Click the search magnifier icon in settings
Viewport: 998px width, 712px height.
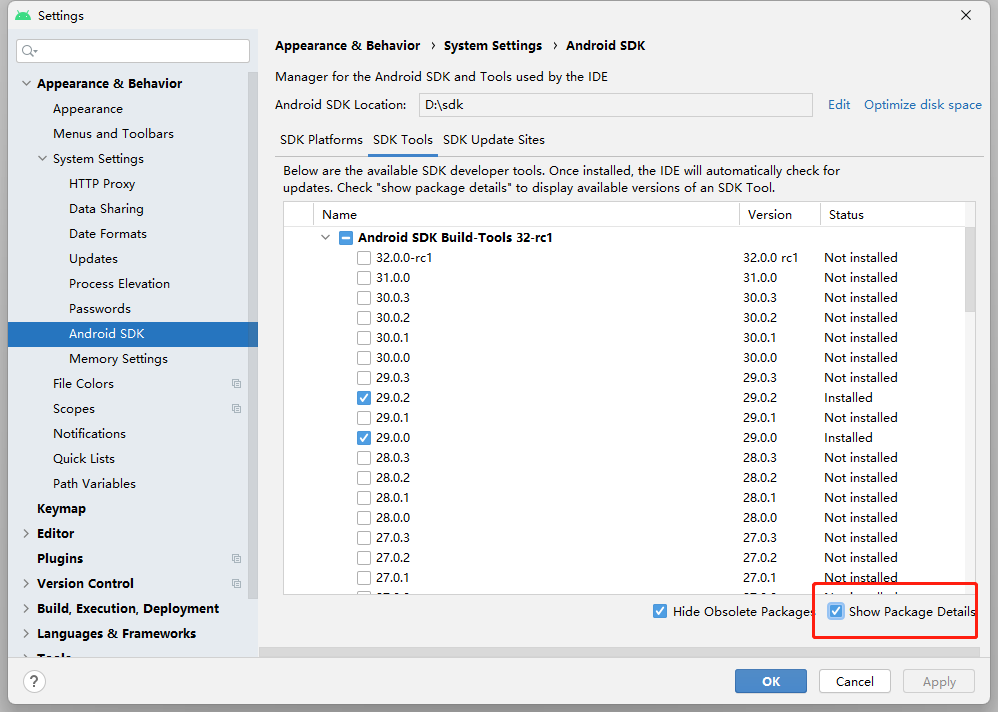(x=29, y=51)
